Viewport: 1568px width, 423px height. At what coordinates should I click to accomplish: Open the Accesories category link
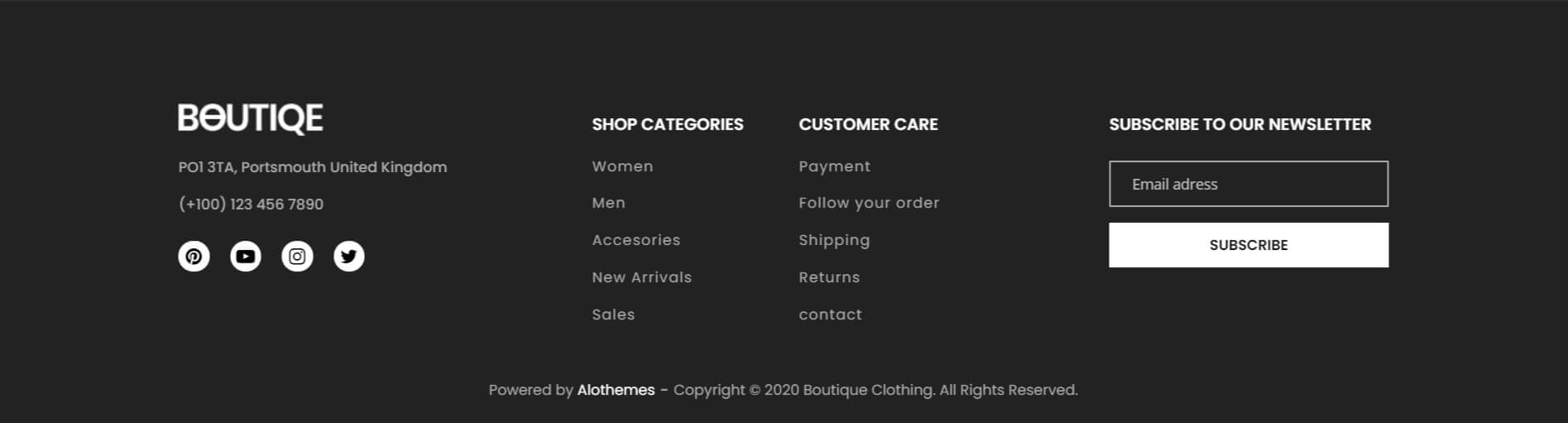[635, 240]
